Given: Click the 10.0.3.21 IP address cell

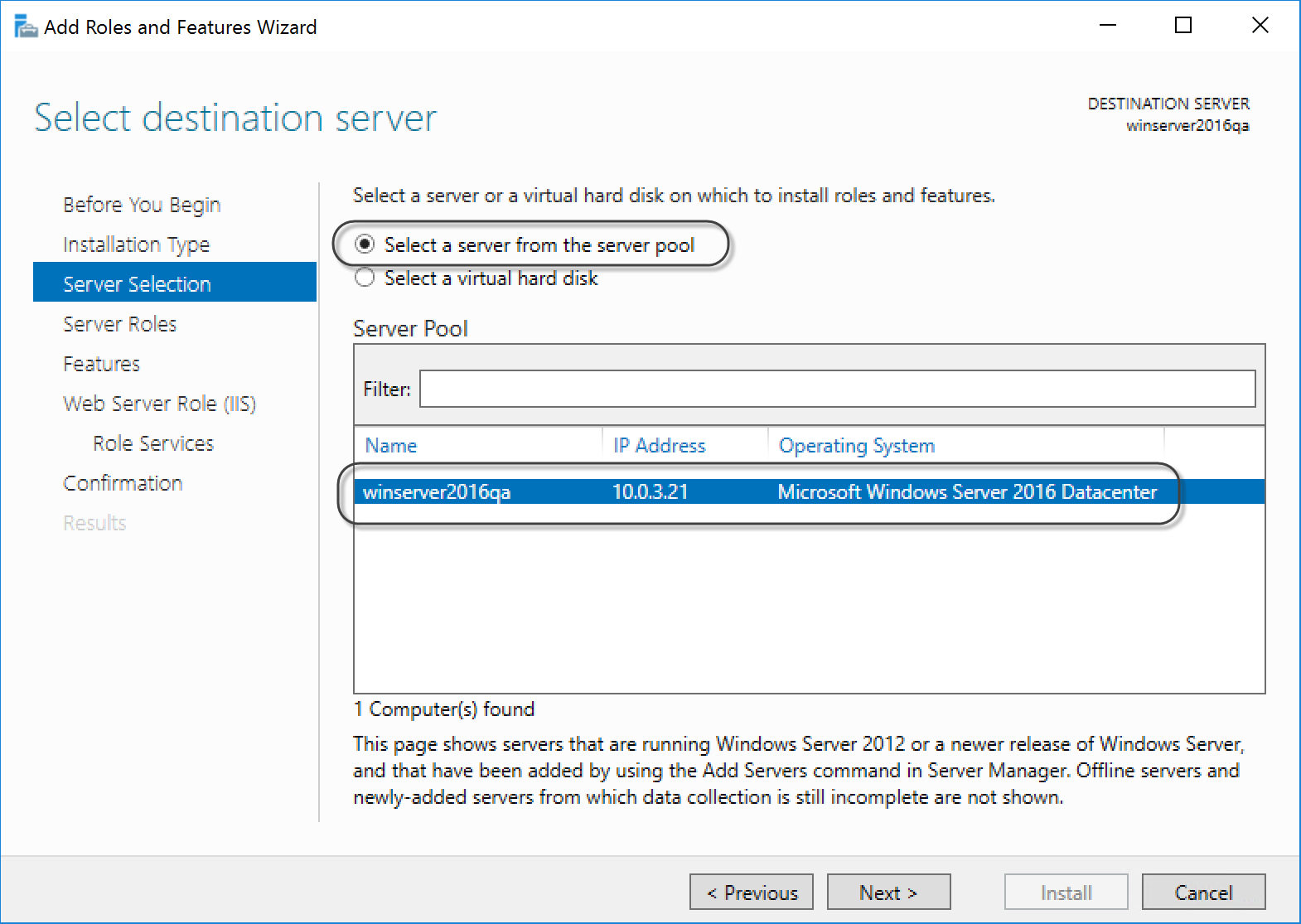Looking at the screenshot, I should pyautogui.click(x=650, y=491).
